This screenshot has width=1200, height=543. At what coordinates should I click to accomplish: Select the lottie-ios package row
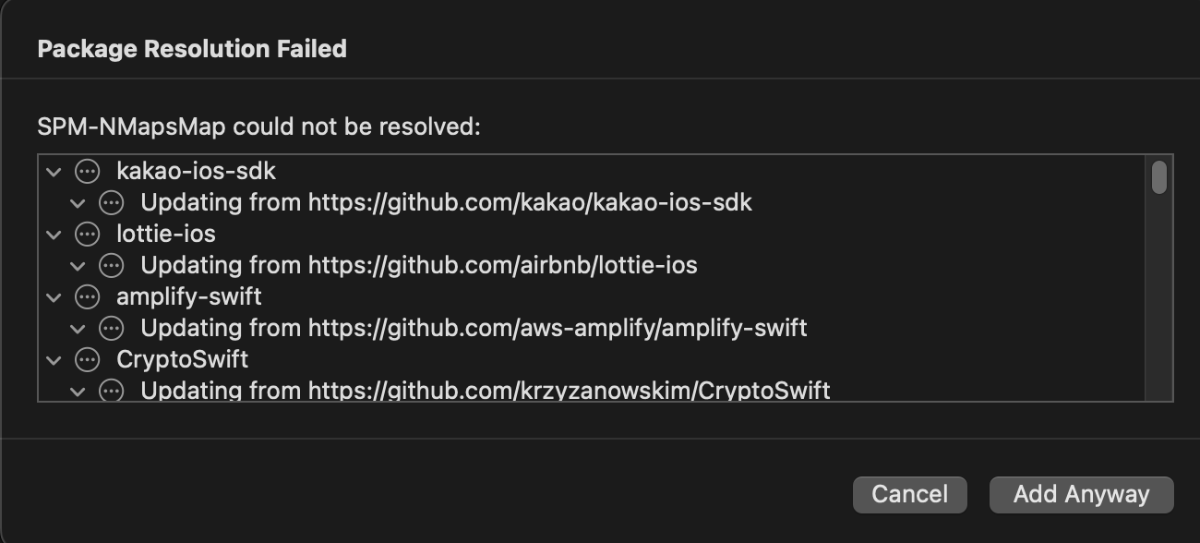click(x=591, y=234)
